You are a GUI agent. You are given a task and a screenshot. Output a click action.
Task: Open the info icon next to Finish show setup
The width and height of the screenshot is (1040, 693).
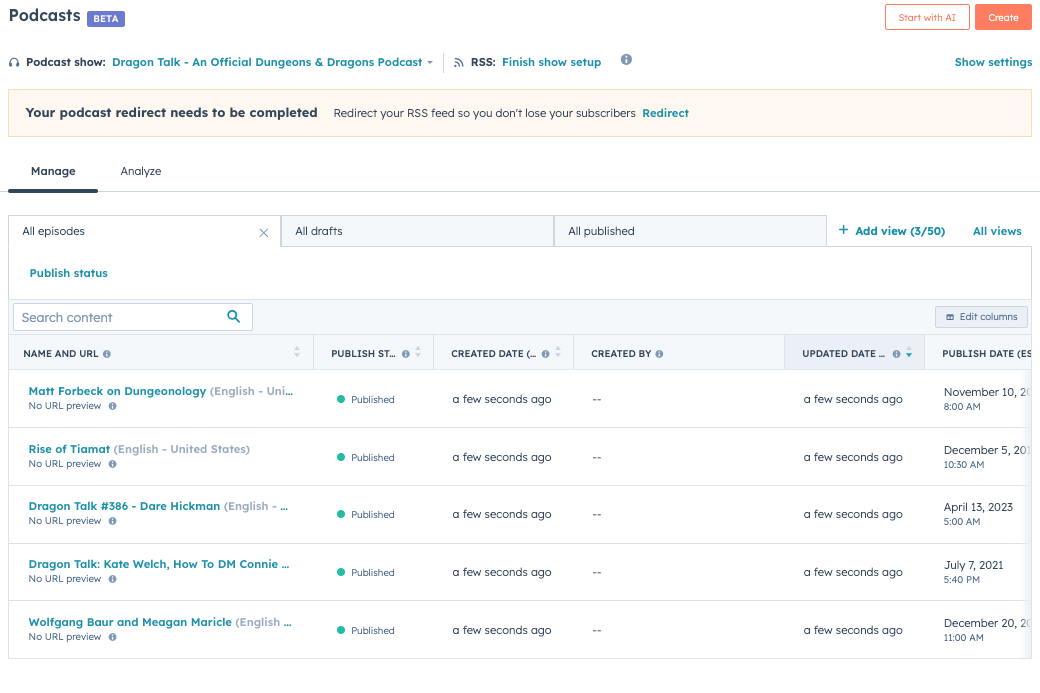626,60
